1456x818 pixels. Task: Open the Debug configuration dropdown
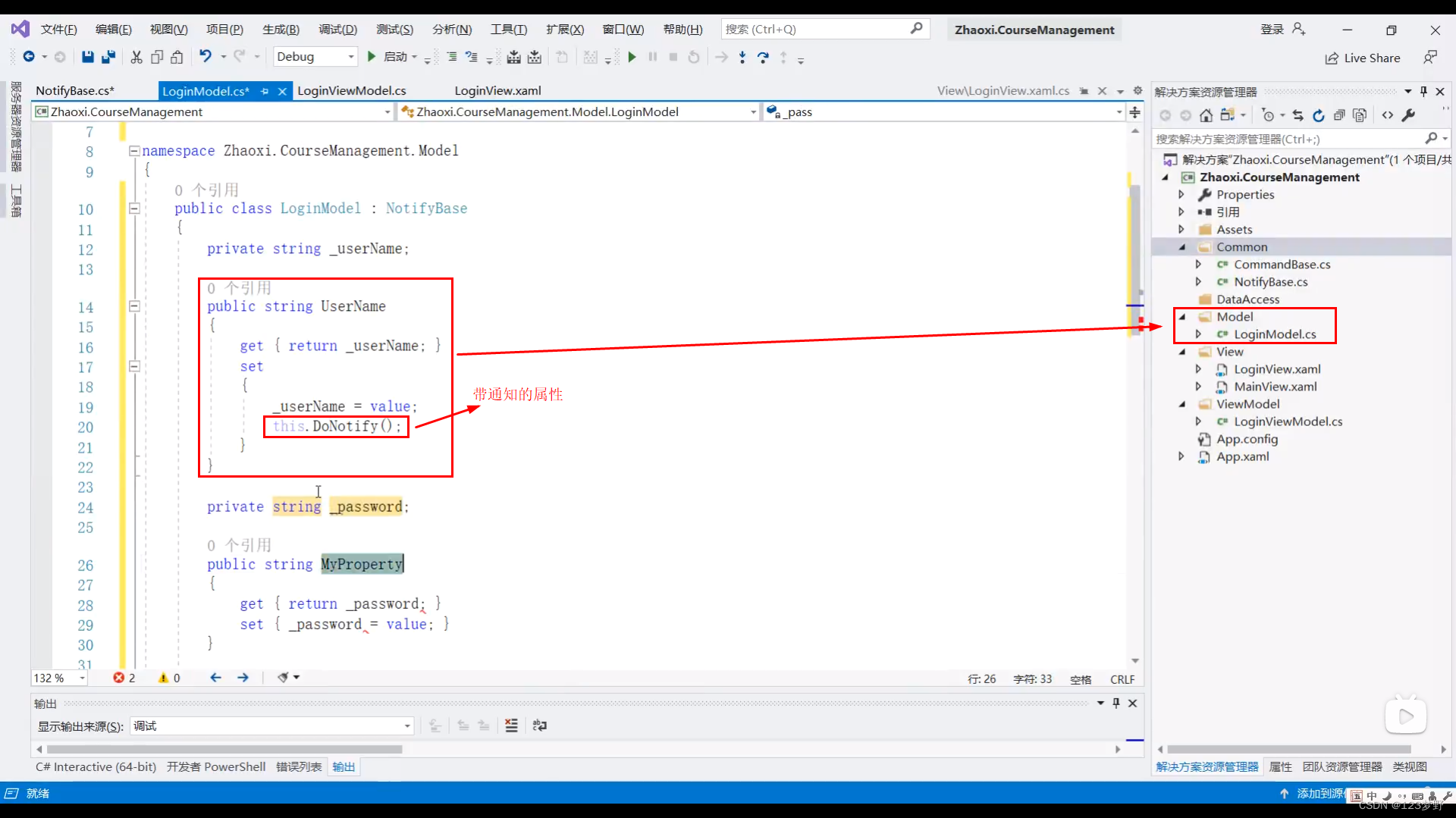350,57
